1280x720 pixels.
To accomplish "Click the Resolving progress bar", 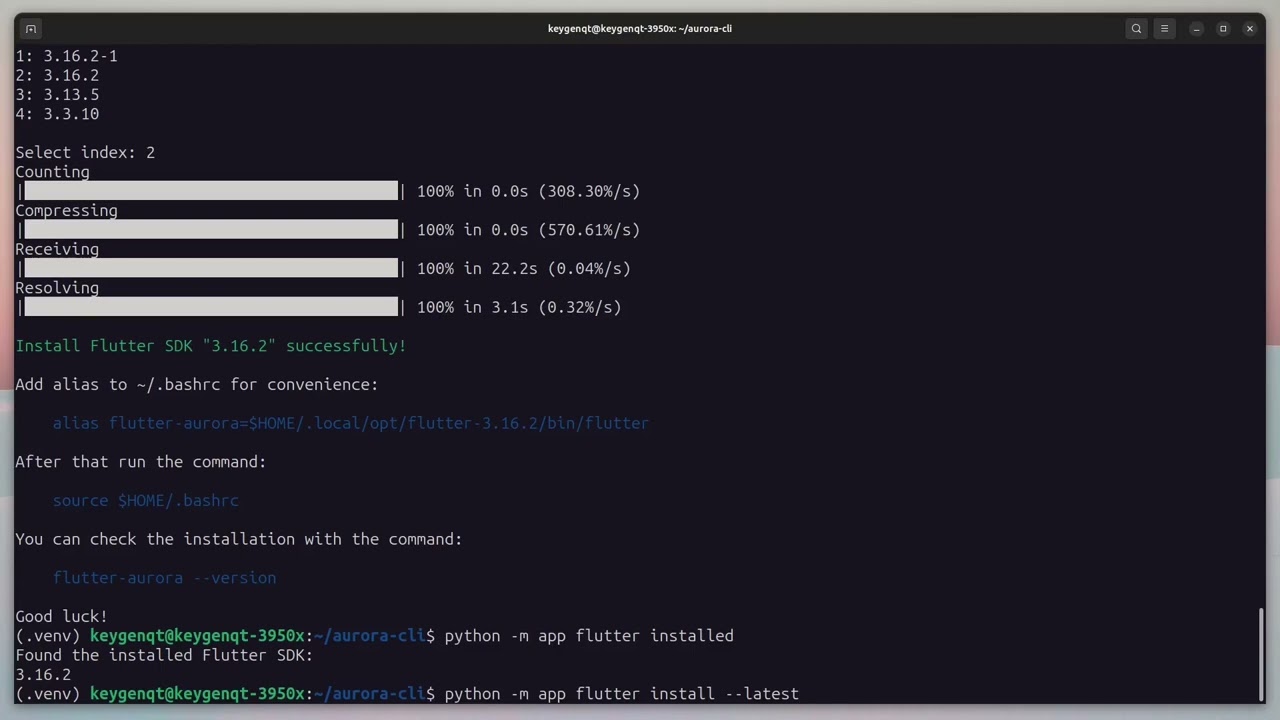I will coord(211,307).
